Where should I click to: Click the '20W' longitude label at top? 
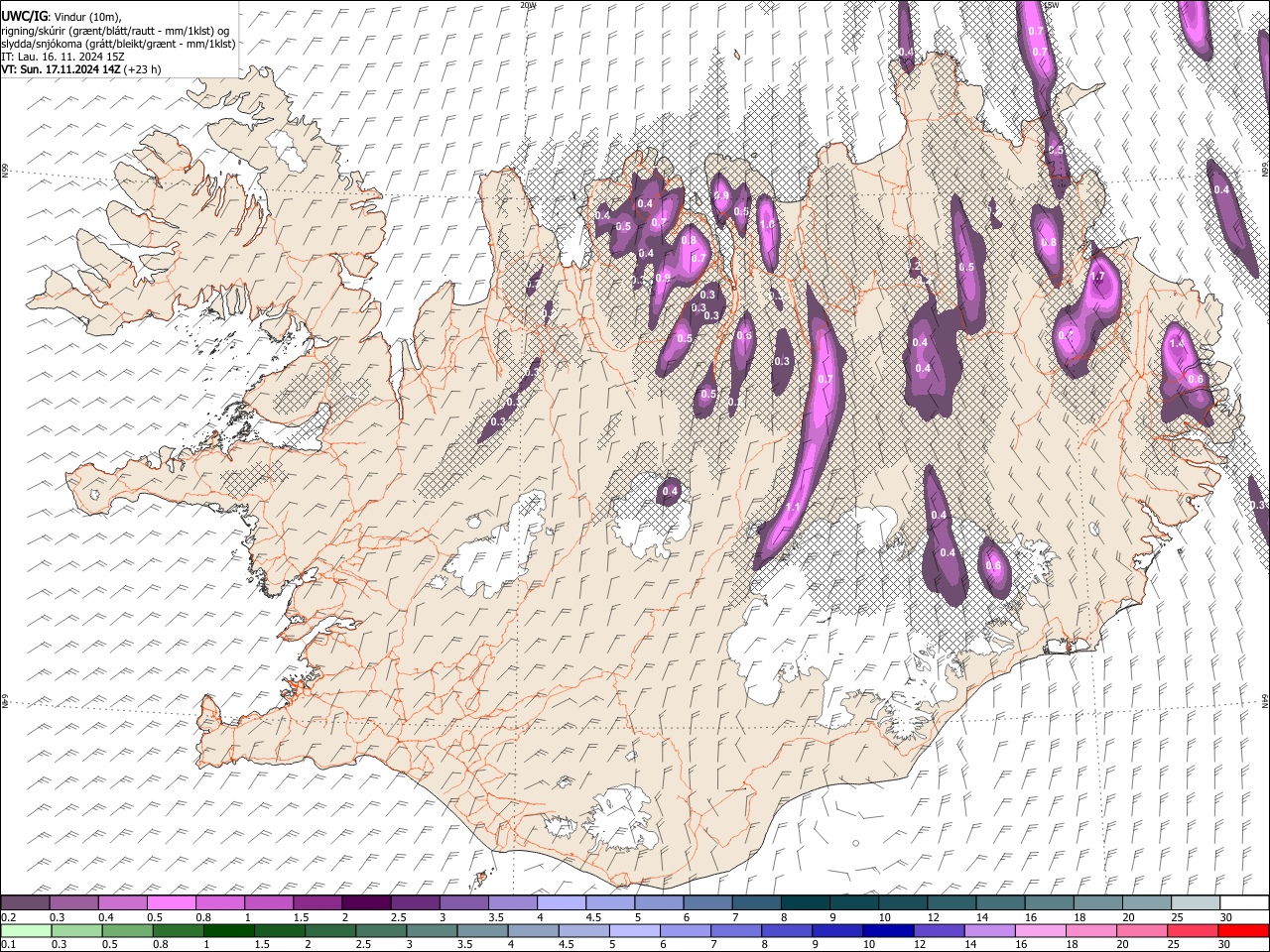pos(528,5)
